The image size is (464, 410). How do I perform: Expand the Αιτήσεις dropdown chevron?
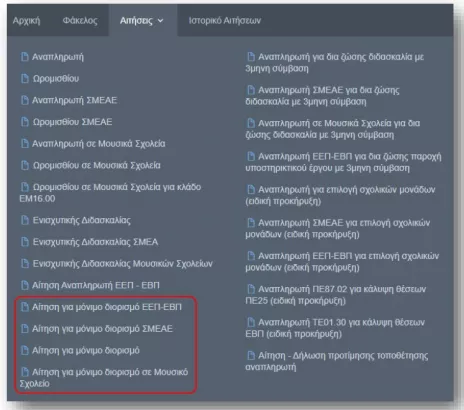tap(161, 21)
